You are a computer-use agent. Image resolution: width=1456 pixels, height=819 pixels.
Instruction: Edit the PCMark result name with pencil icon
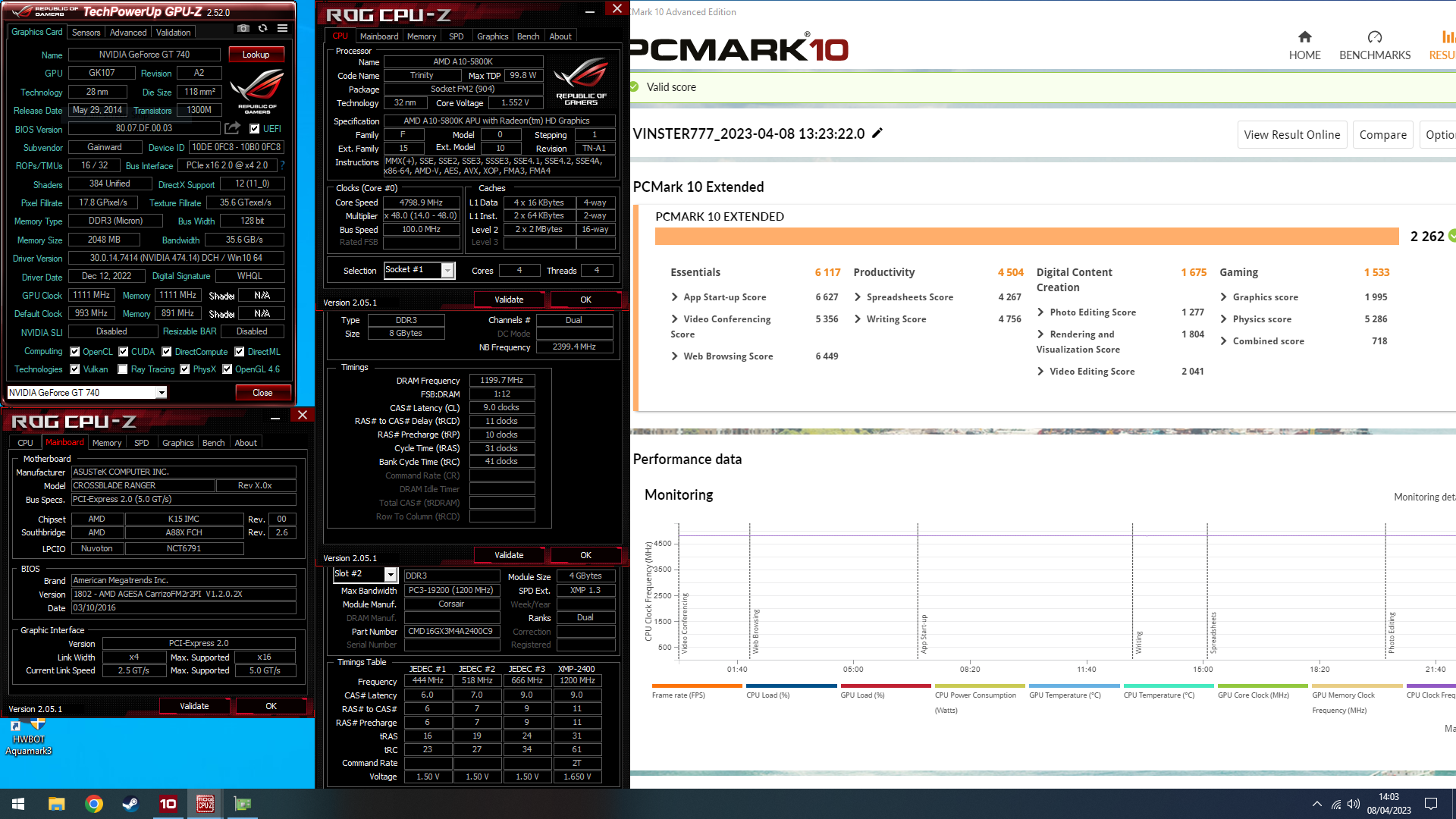click(877, 133)
